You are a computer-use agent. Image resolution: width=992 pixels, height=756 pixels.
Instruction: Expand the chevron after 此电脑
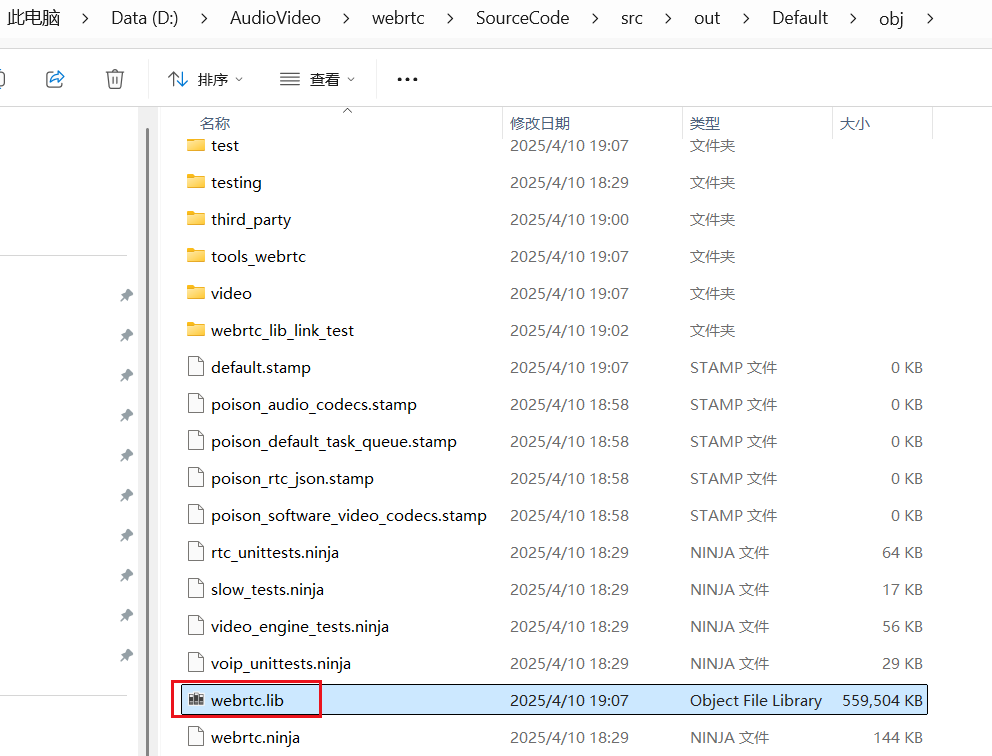click(x=85, y=18)
